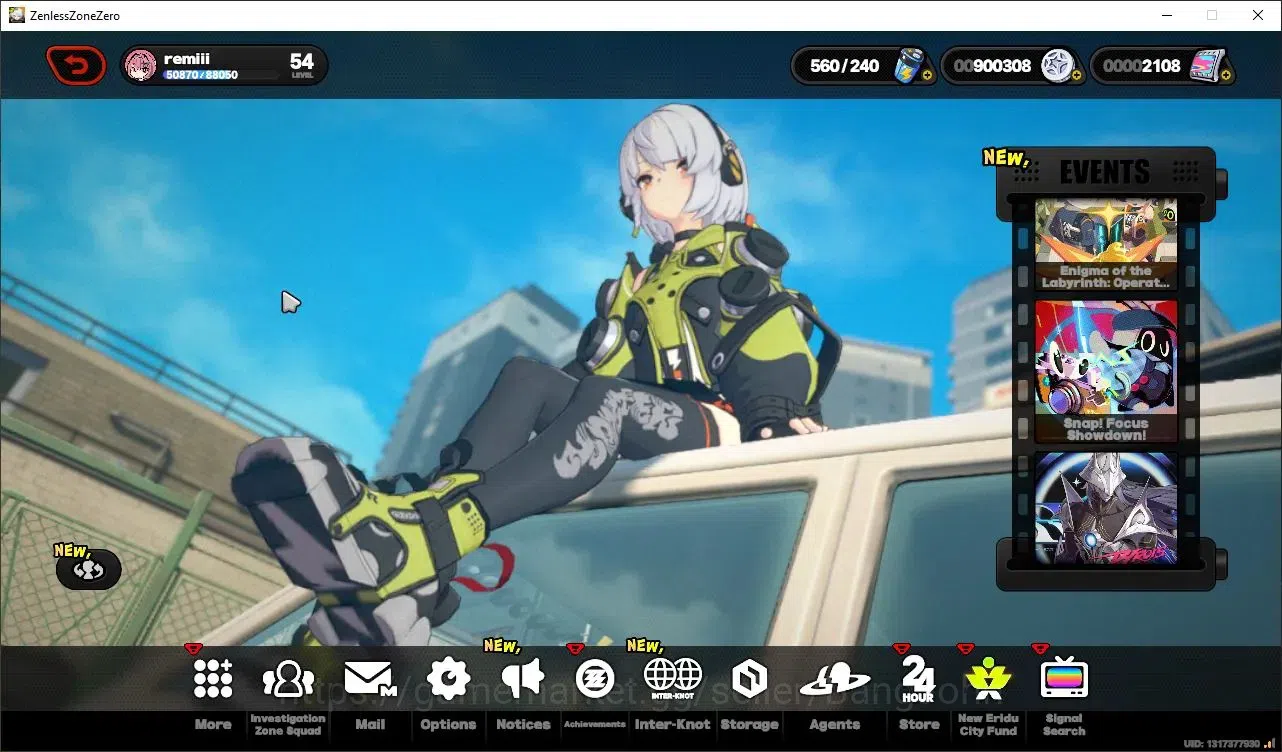Open the Achievements icon

coord(595,679)
